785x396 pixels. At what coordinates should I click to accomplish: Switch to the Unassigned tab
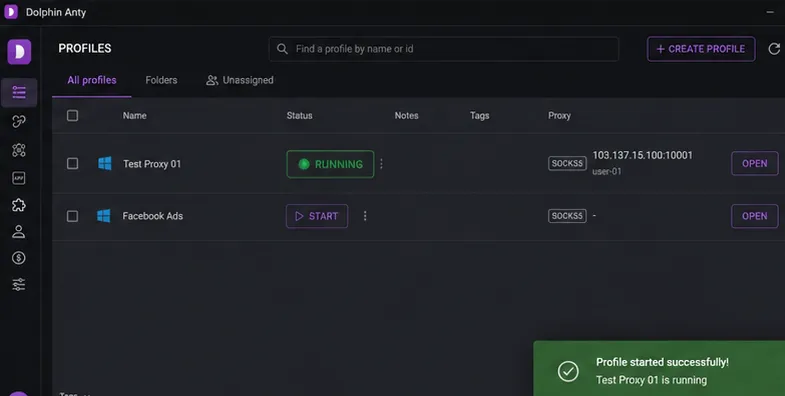(240, 80)
